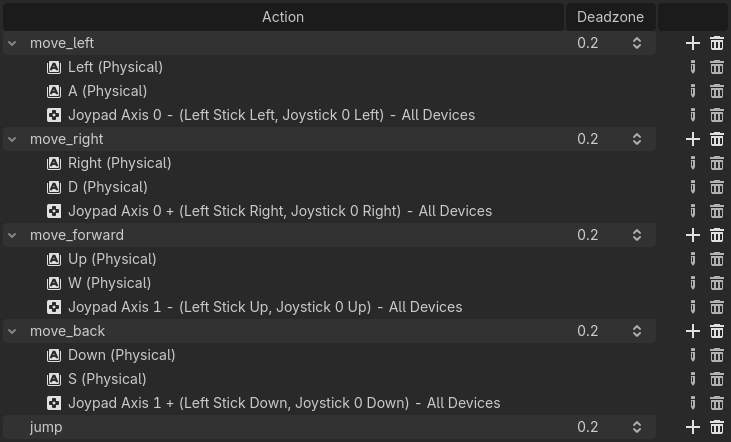Adjust the move_forward deadzone stepper arrows
This screenshot has width=731, height=442.
pos(637,235)
